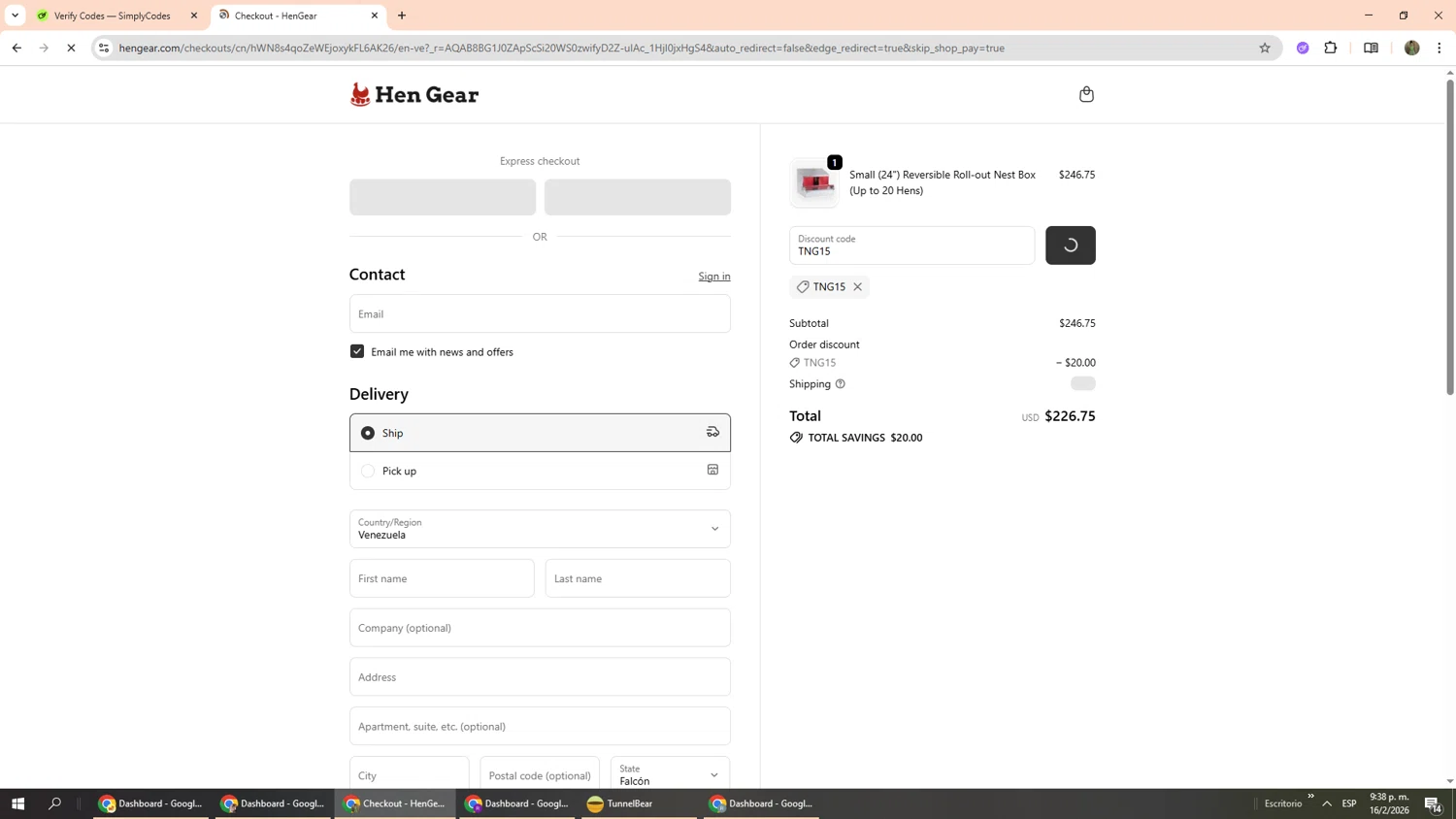Select the Ship delivery option
1456x819 pixels.
[x=540, y=433]
